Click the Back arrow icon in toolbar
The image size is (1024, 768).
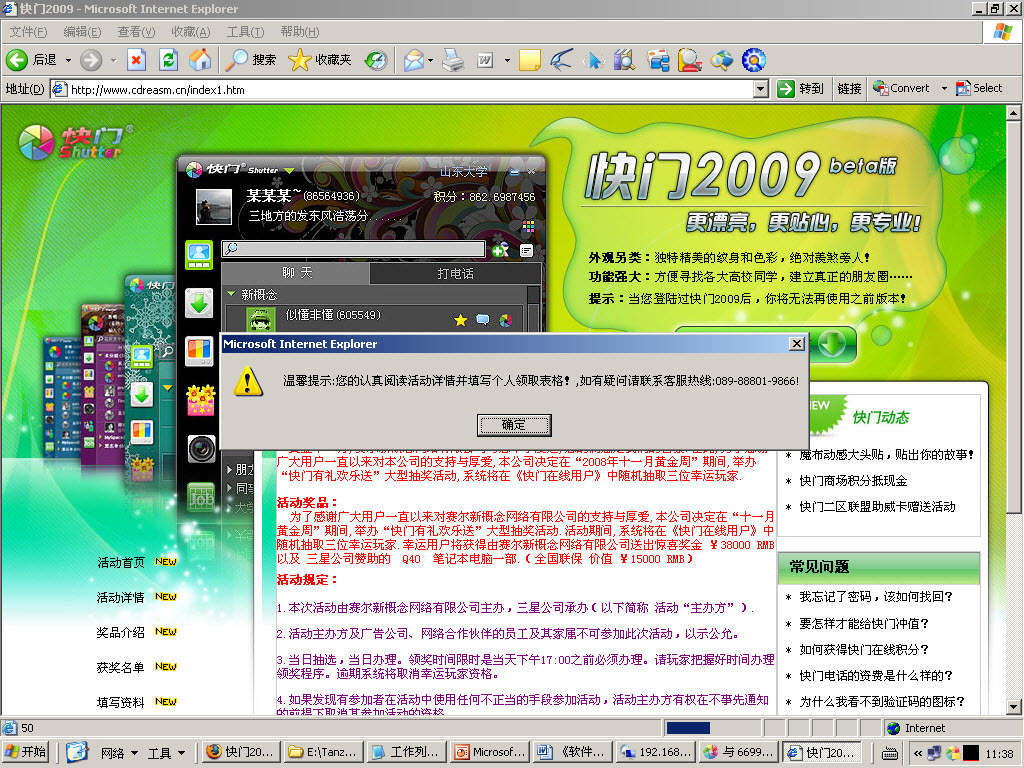[17, 60]
